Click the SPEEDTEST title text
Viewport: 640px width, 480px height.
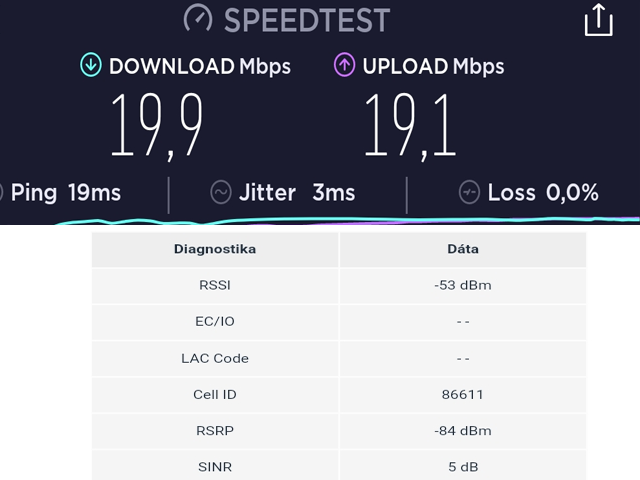(x=306, y=19)
